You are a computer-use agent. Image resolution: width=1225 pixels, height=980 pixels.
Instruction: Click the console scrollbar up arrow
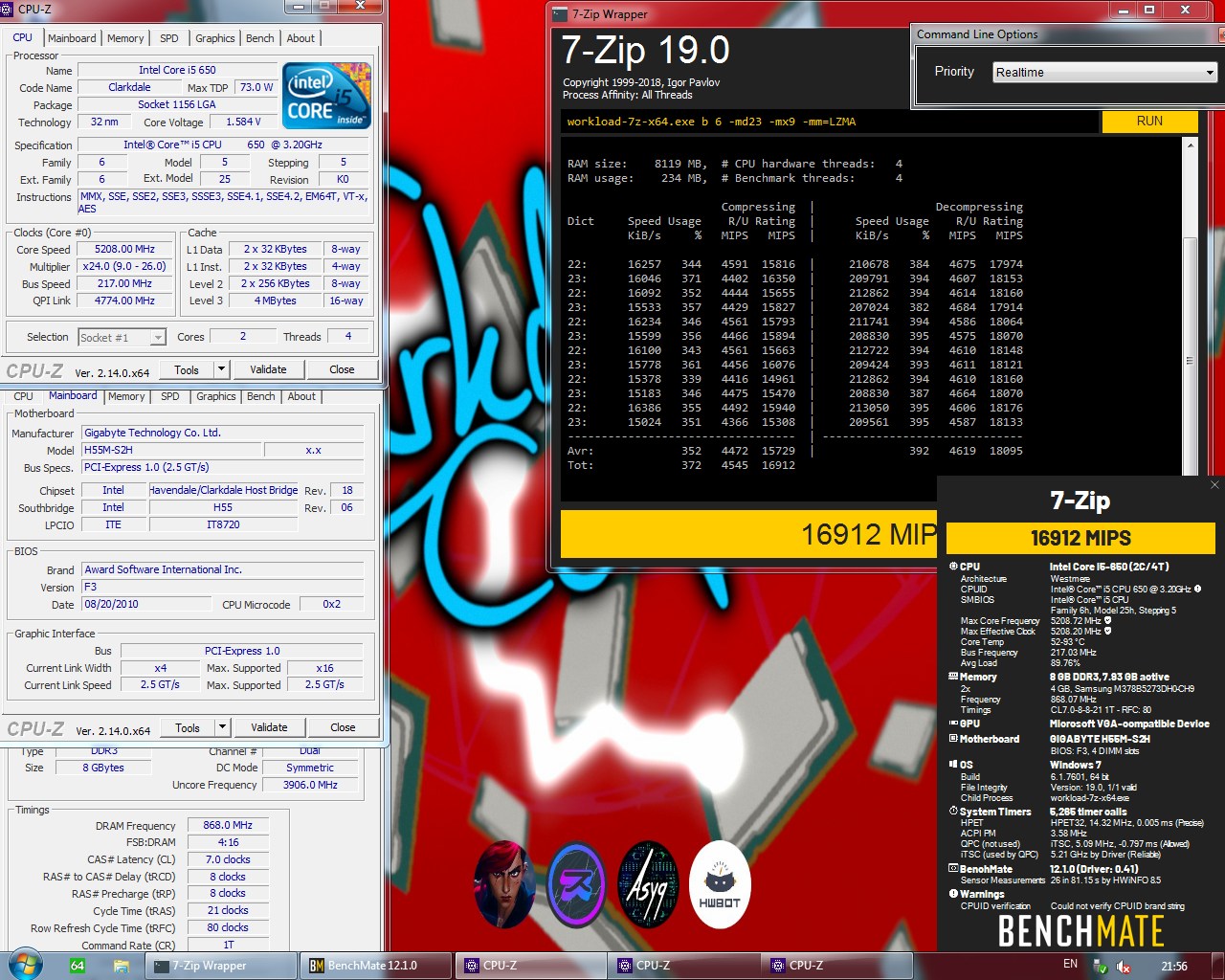(1190, 145)
